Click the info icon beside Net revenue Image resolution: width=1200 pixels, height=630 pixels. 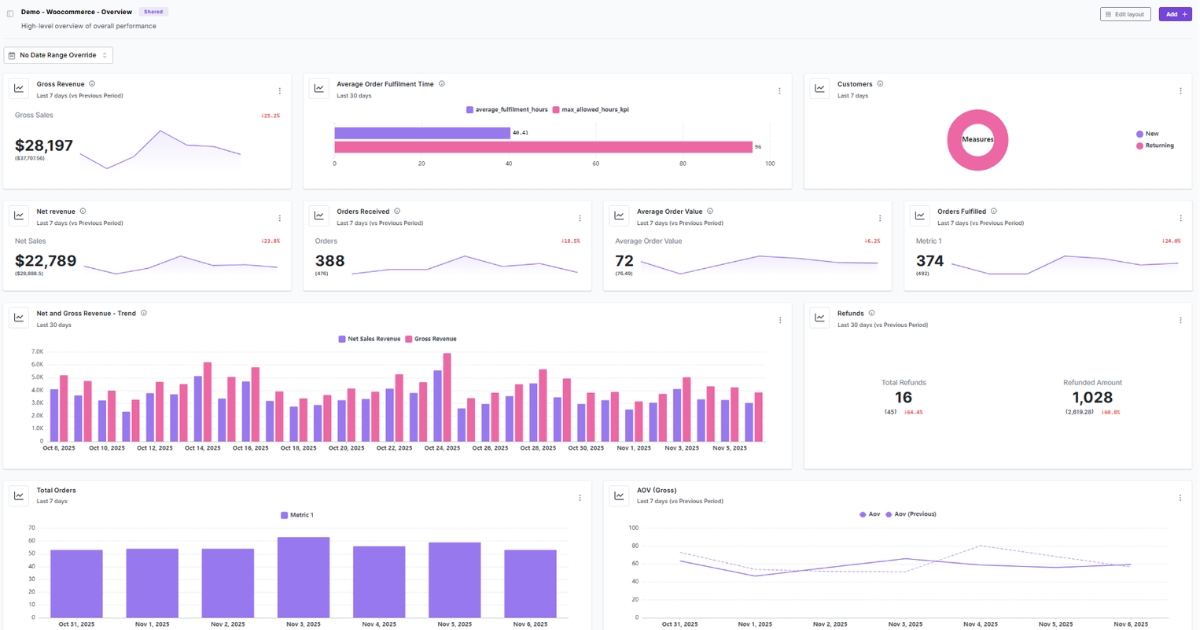pyautogui.click(x=82, y=210)
